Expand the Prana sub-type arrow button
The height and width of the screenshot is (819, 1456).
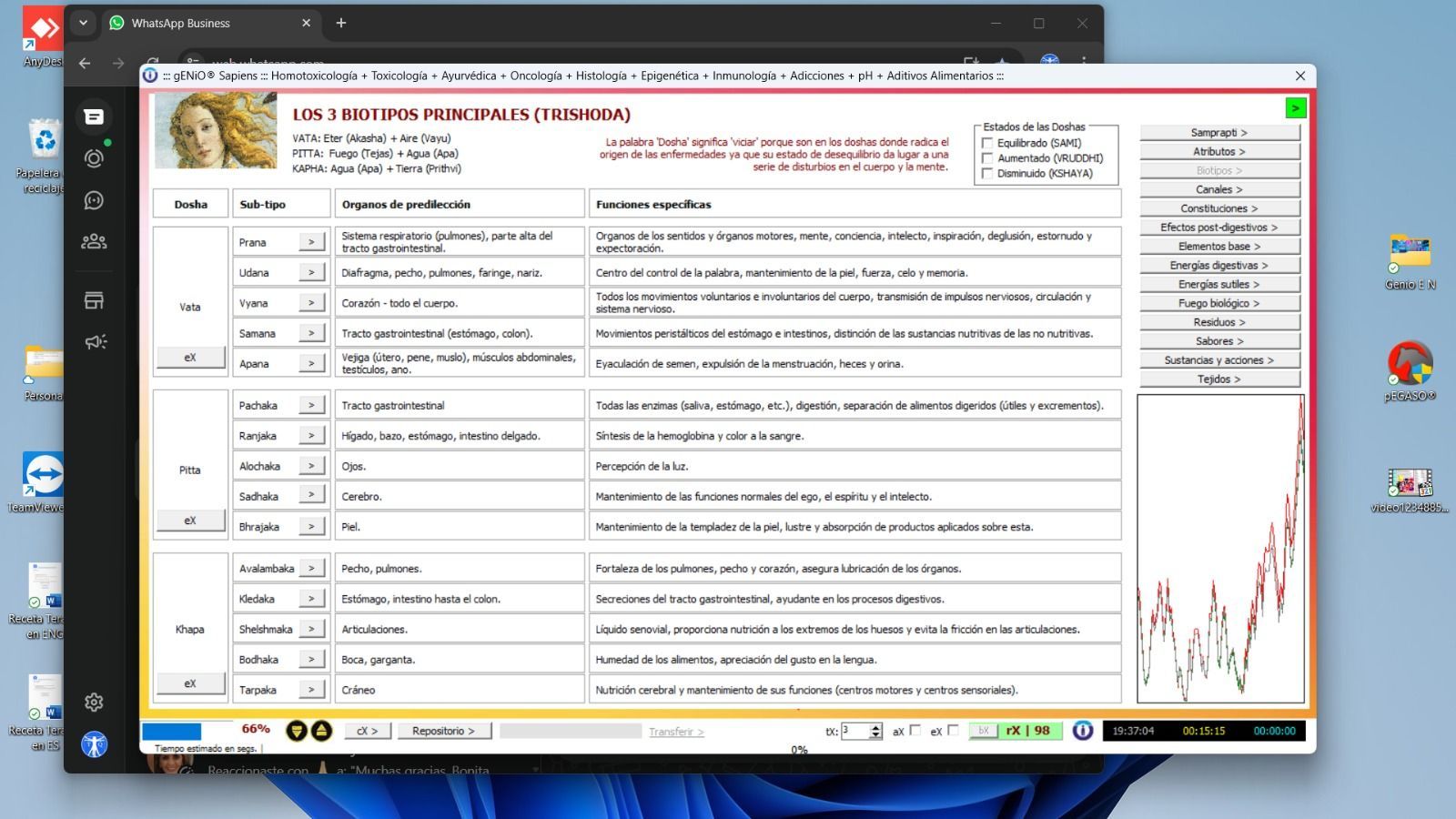(x=311, y=242)
